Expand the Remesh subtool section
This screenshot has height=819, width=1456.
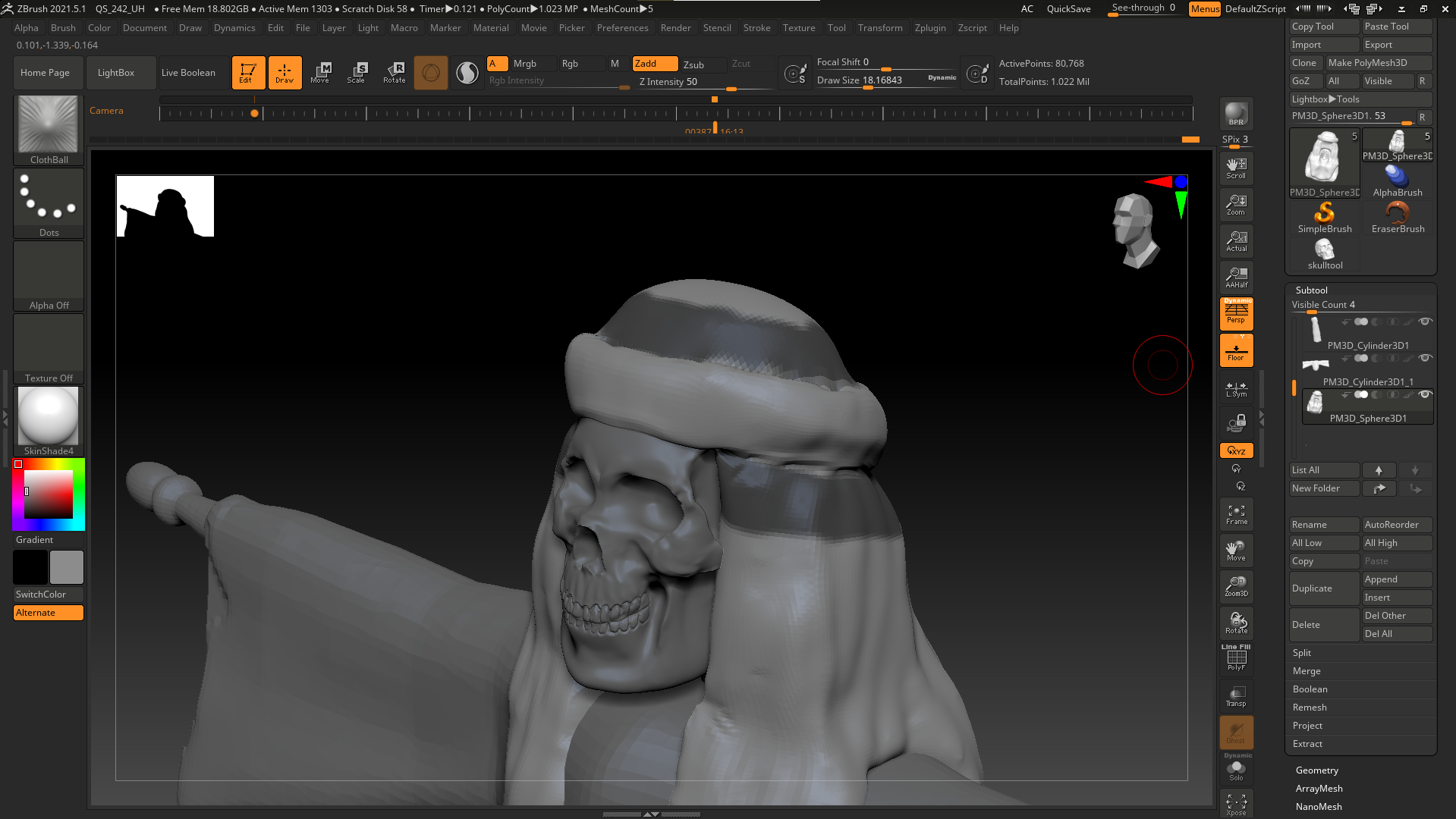coord(1310,708)
